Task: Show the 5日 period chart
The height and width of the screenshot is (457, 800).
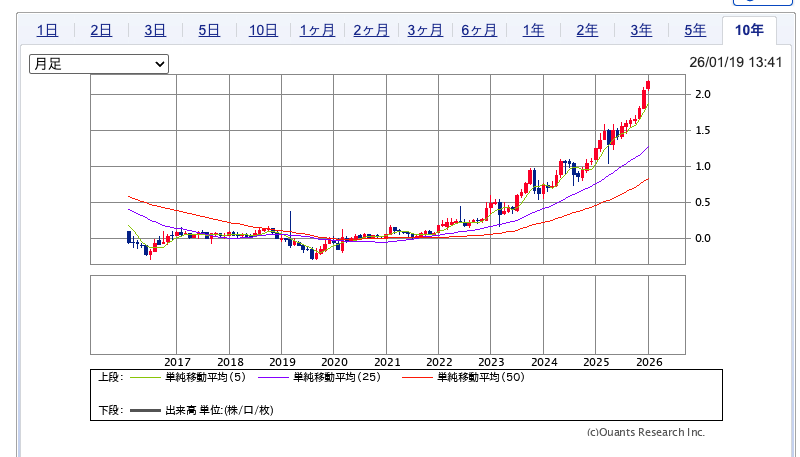Action: [x=209, y=30]
